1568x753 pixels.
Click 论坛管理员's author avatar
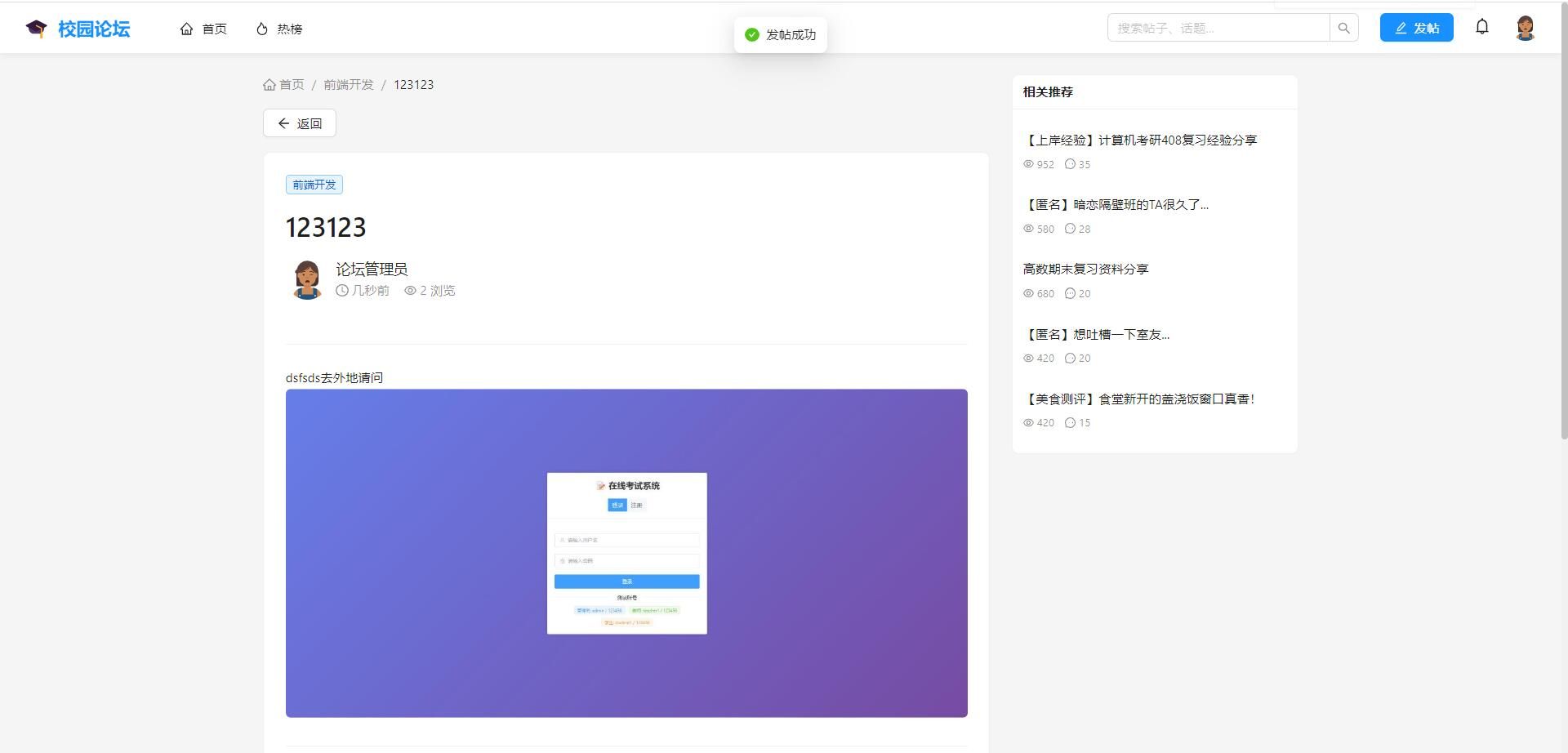click(306, 278)
